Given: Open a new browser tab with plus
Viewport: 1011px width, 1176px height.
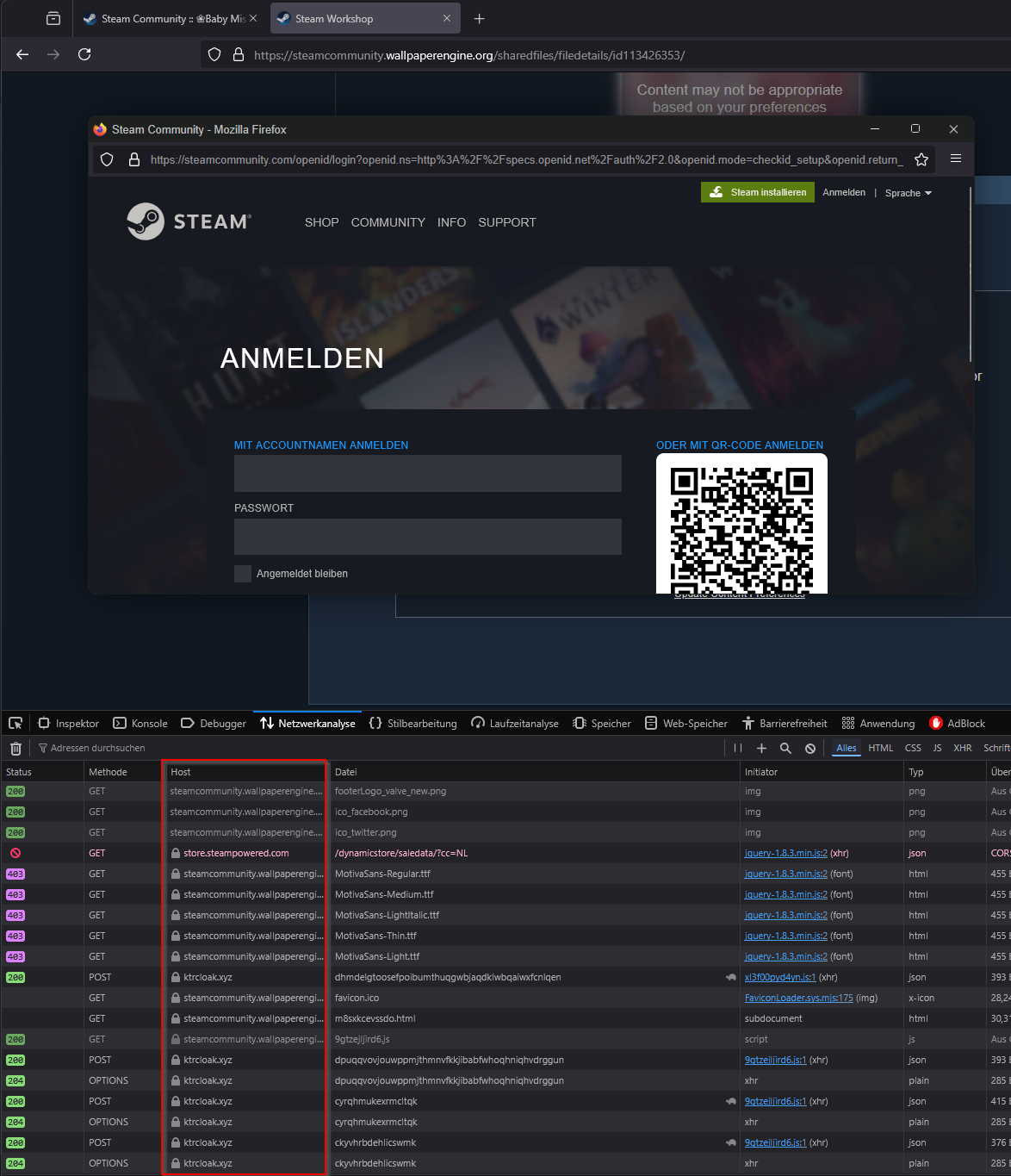Looking at the screenshot, I should (480, 19).
